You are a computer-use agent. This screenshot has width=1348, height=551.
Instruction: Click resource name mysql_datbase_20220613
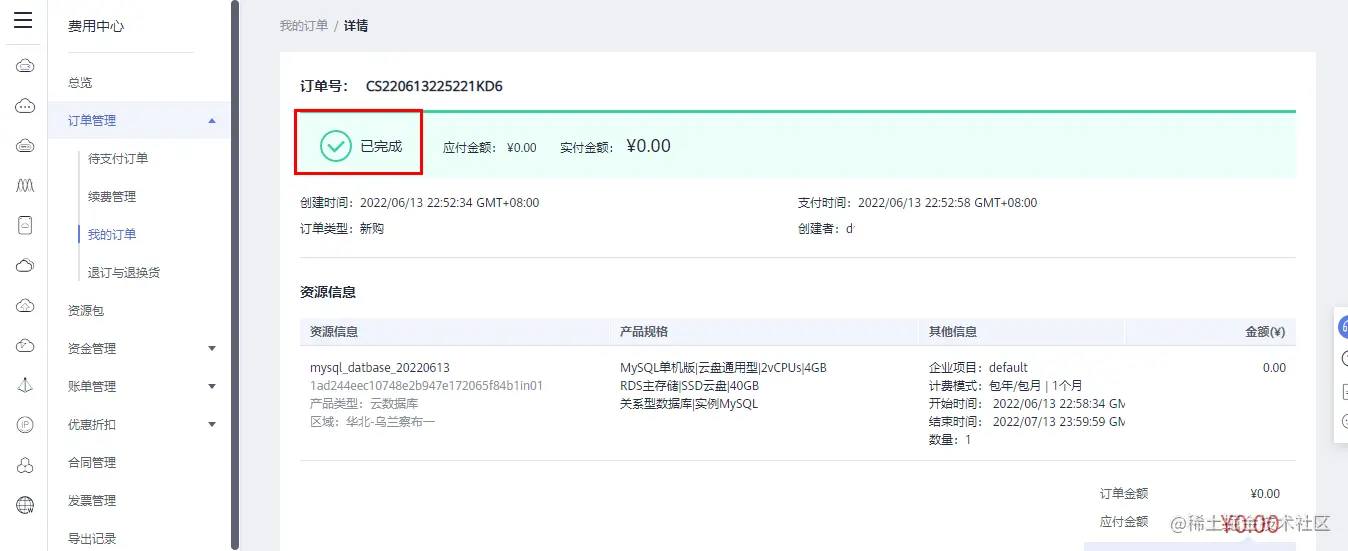[x=380, y=368]
